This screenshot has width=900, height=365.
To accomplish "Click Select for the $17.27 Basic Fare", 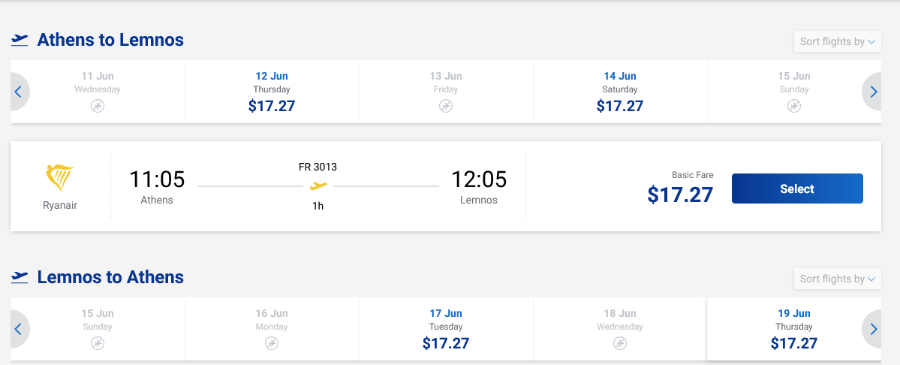I will [797, 189].
